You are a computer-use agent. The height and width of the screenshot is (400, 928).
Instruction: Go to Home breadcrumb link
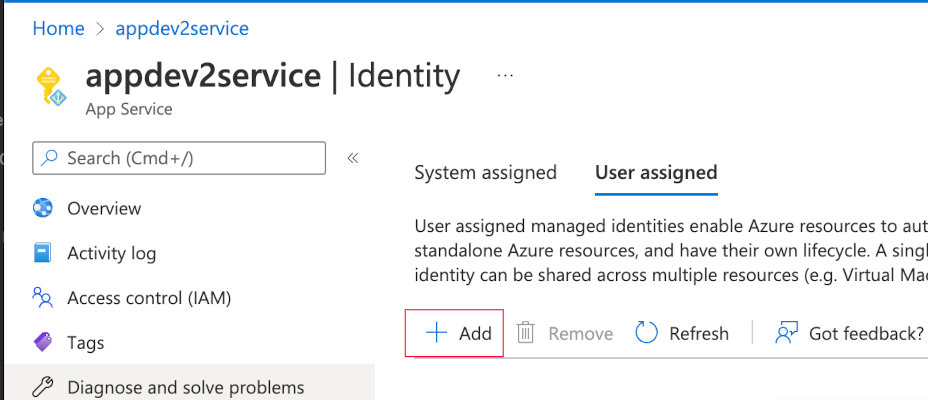[x=56, y=28]
